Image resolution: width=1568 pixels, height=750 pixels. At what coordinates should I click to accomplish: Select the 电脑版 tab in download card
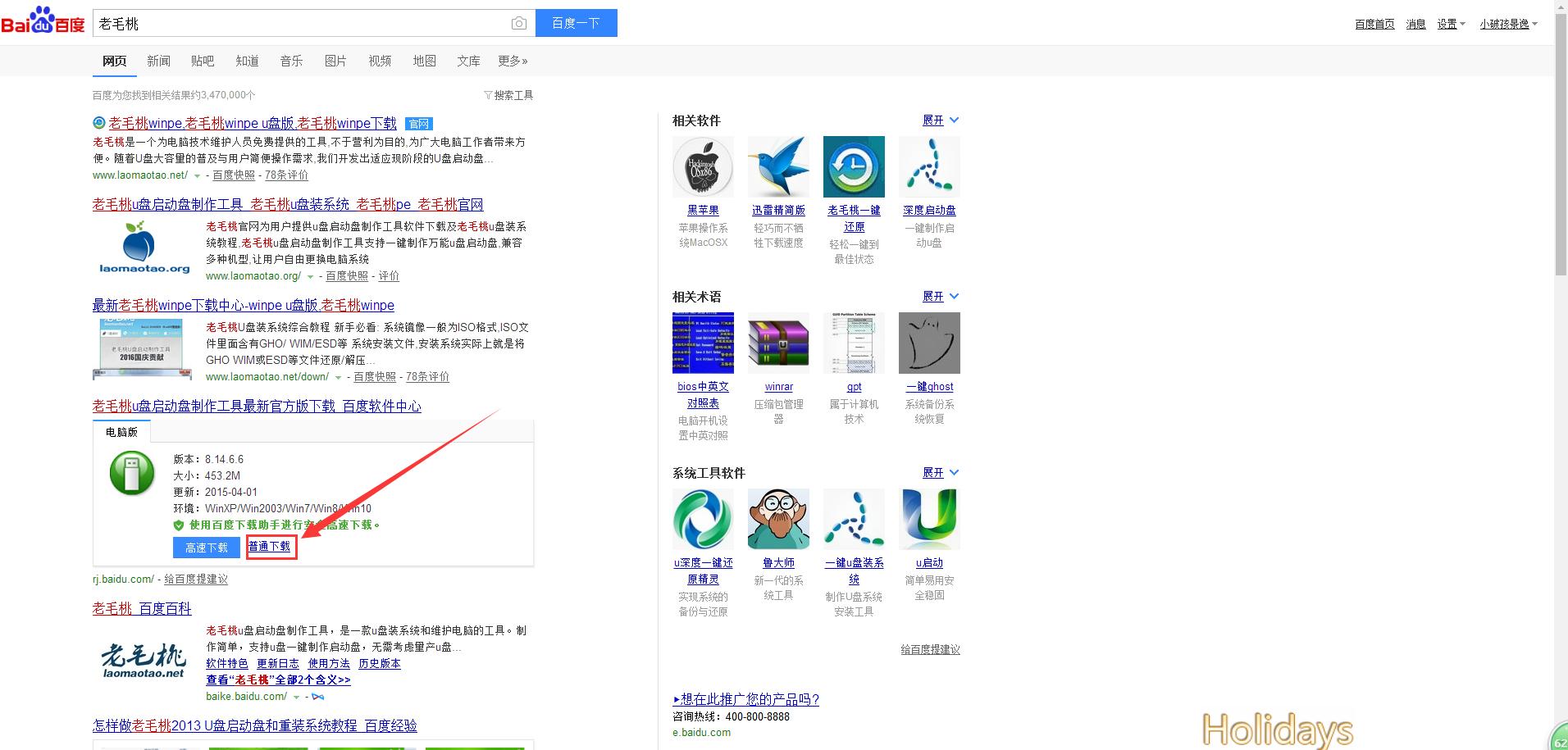pyautogui.click(x=121, y=432)
